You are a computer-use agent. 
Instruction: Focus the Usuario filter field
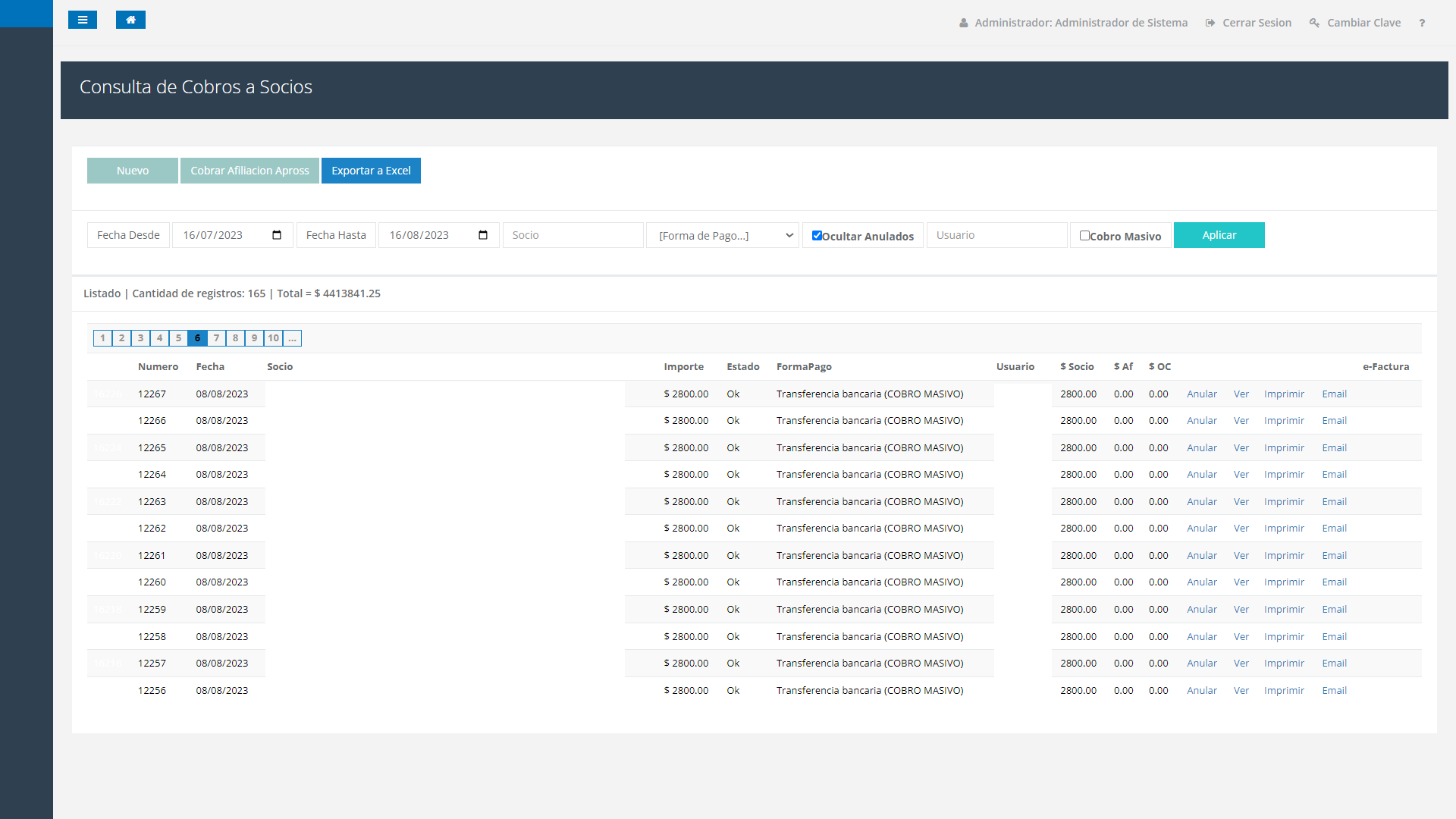(x=996, y=235)
